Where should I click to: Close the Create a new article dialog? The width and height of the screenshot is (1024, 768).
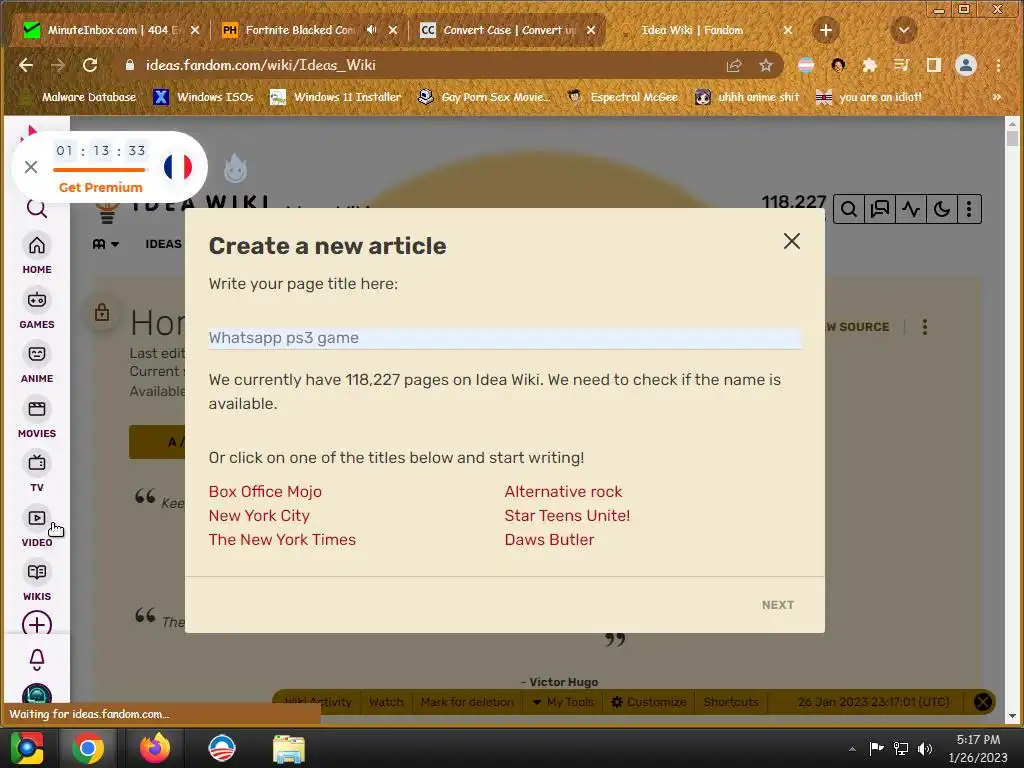(x=792, y=241)
